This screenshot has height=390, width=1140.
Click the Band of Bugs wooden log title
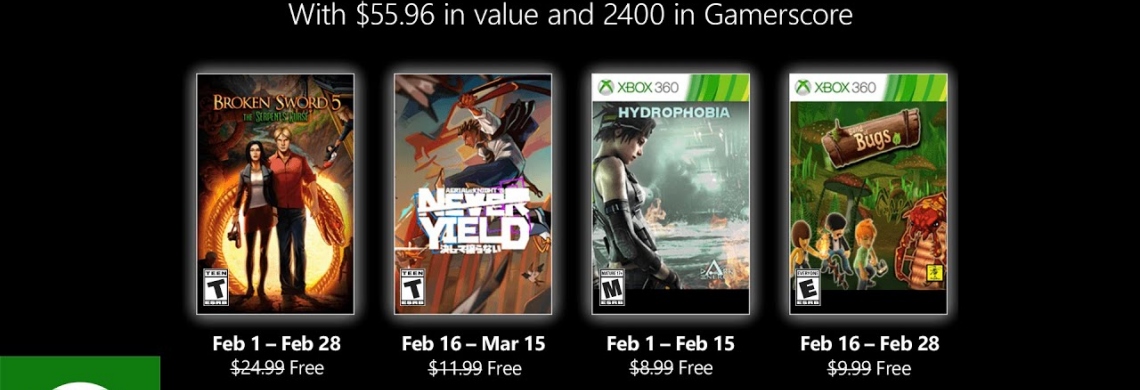click(867, 136)
